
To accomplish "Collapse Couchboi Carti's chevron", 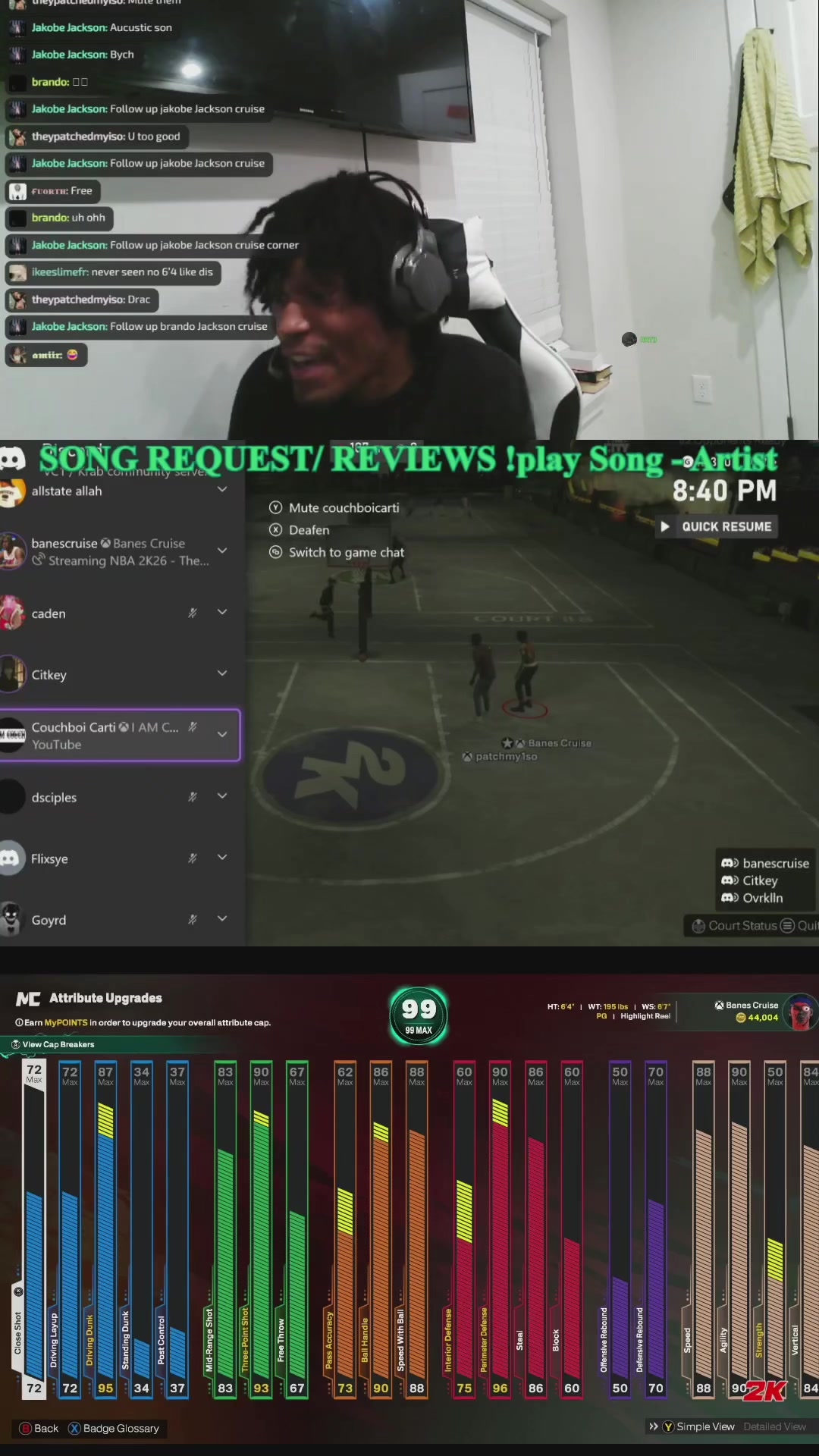I will click(x=222, y=734).
